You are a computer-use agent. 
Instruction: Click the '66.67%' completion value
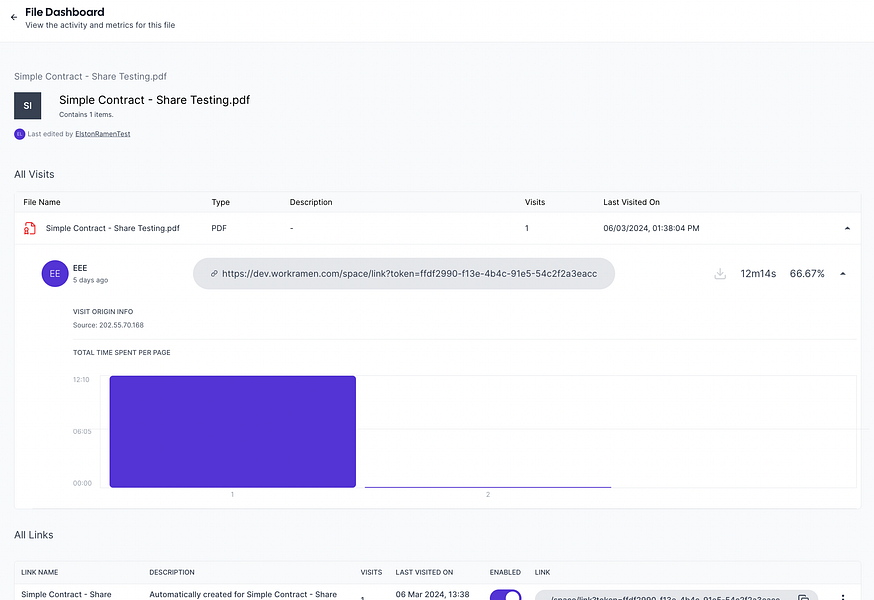coord(807,274)
